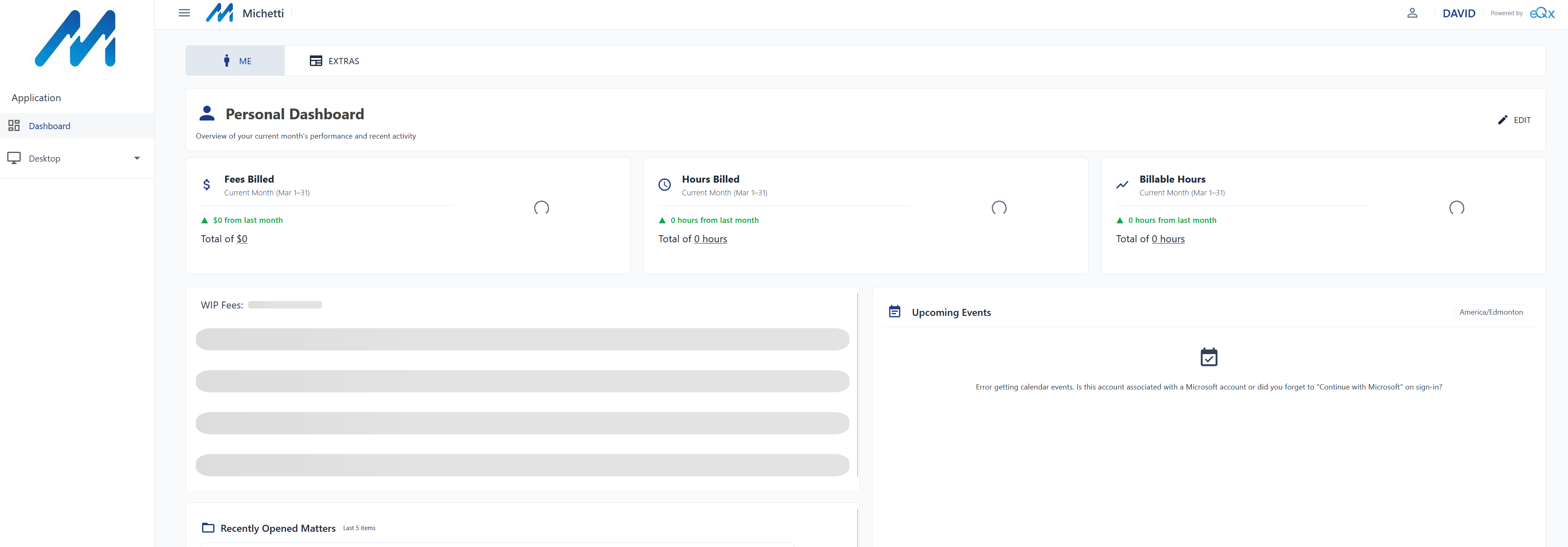
Task: Click the EDIT button on Personal Dashboard
Action: [x=1515, y=120]
